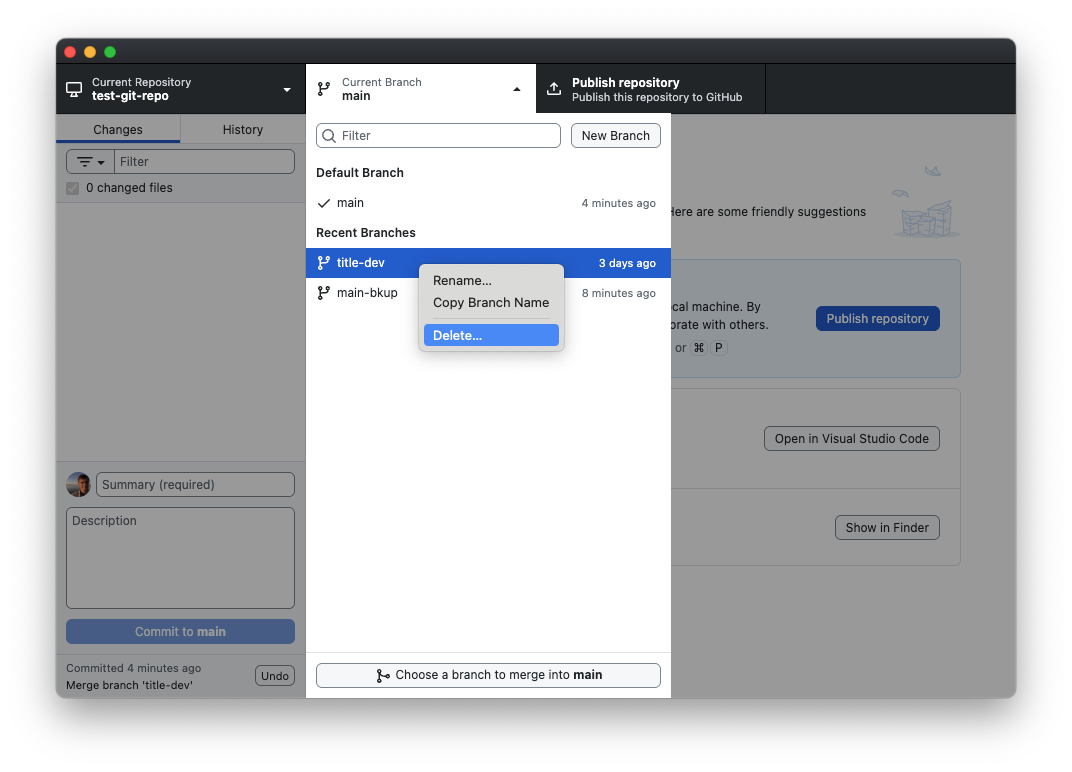Click Undo for the last commit
Screen dimensions: 1072x772
click(x=275, y=676)
